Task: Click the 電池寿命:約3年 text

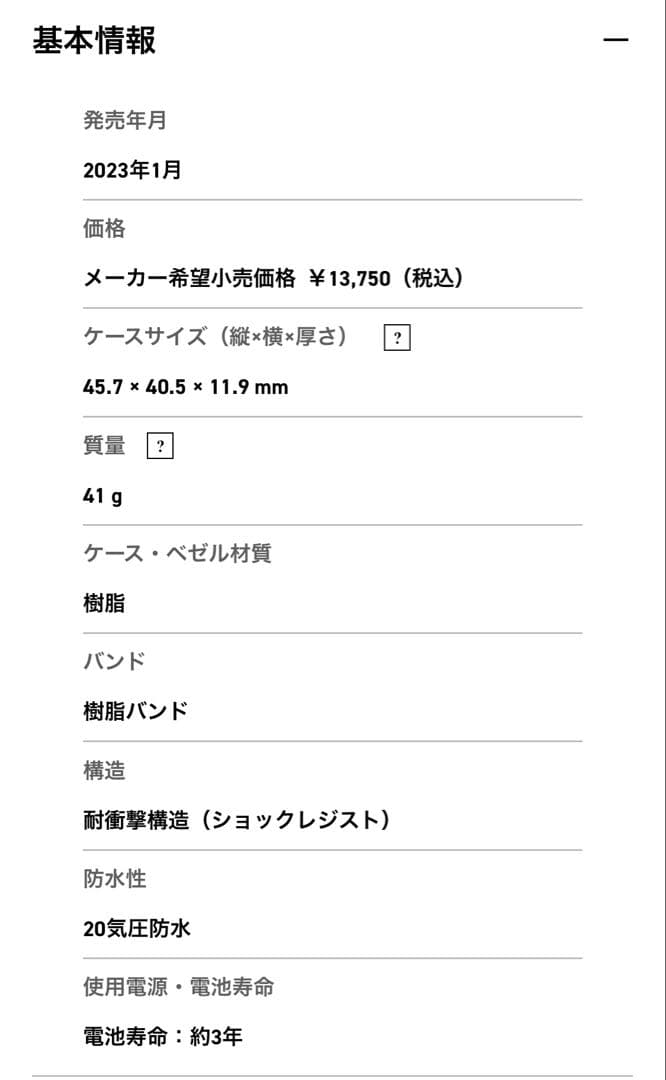Action: [x=162, y=1036]
